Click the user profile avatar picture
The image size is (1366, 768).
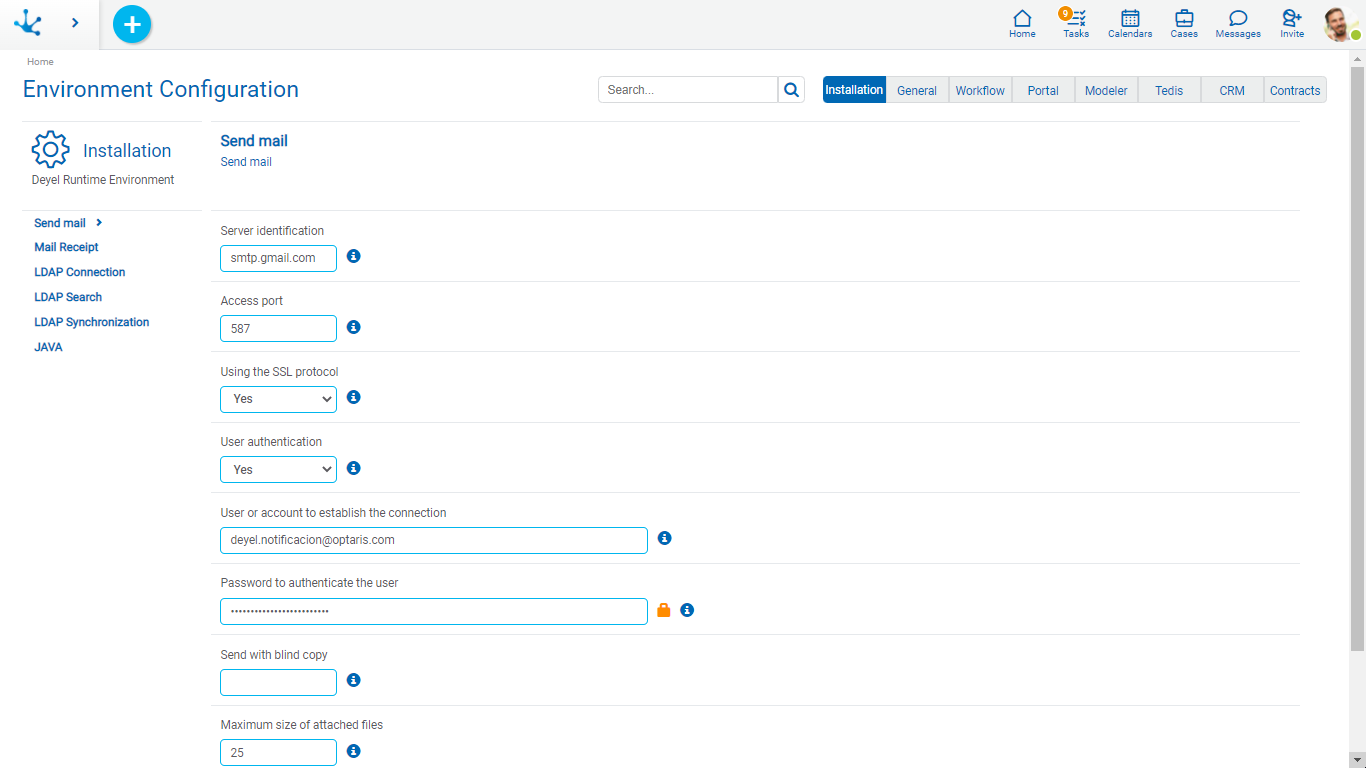[1339, 24]
